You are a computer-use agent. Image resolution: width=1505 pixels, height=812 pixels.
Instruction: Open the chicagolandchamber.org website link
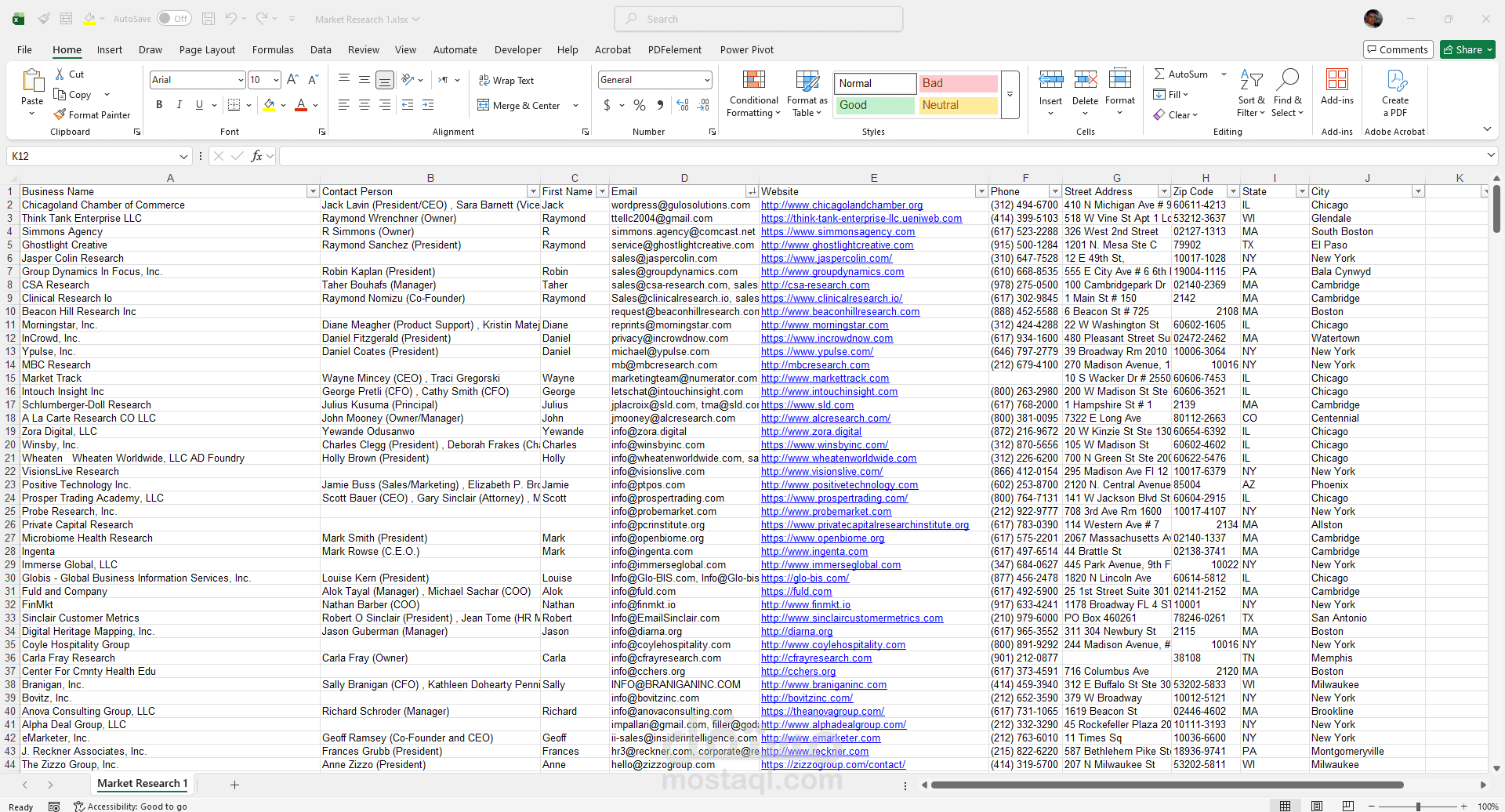pos(842,205)
